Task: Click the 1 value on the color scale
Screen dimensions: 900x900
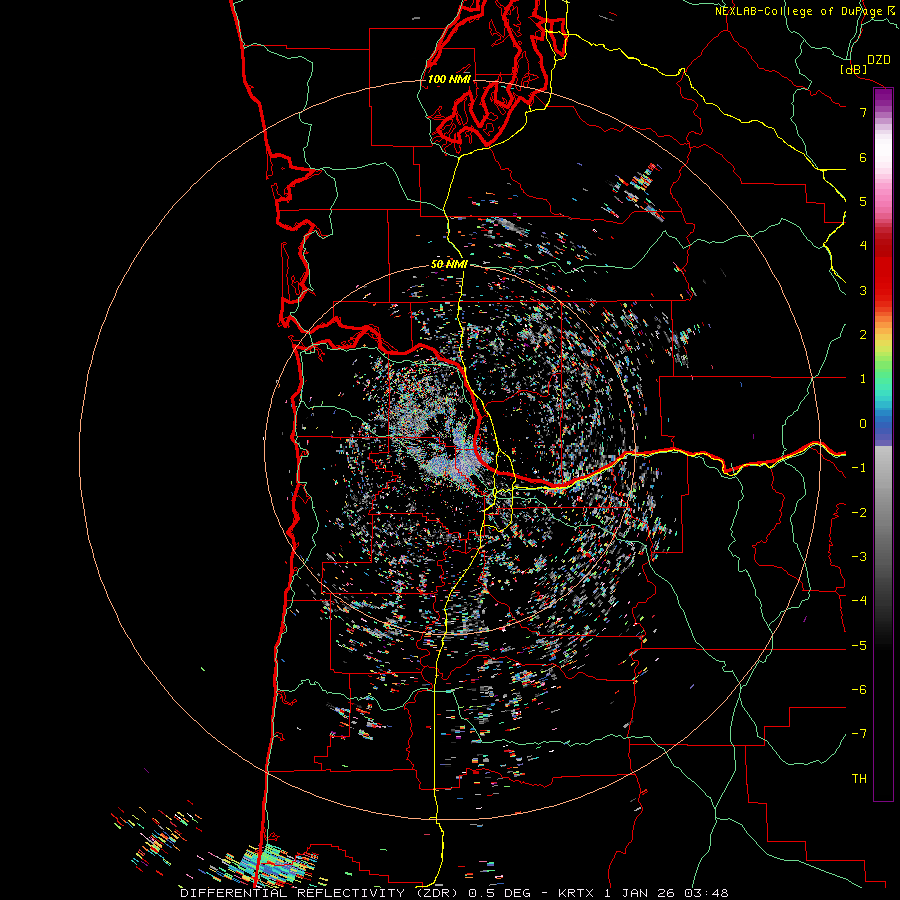Action: [x=863, y=379]
